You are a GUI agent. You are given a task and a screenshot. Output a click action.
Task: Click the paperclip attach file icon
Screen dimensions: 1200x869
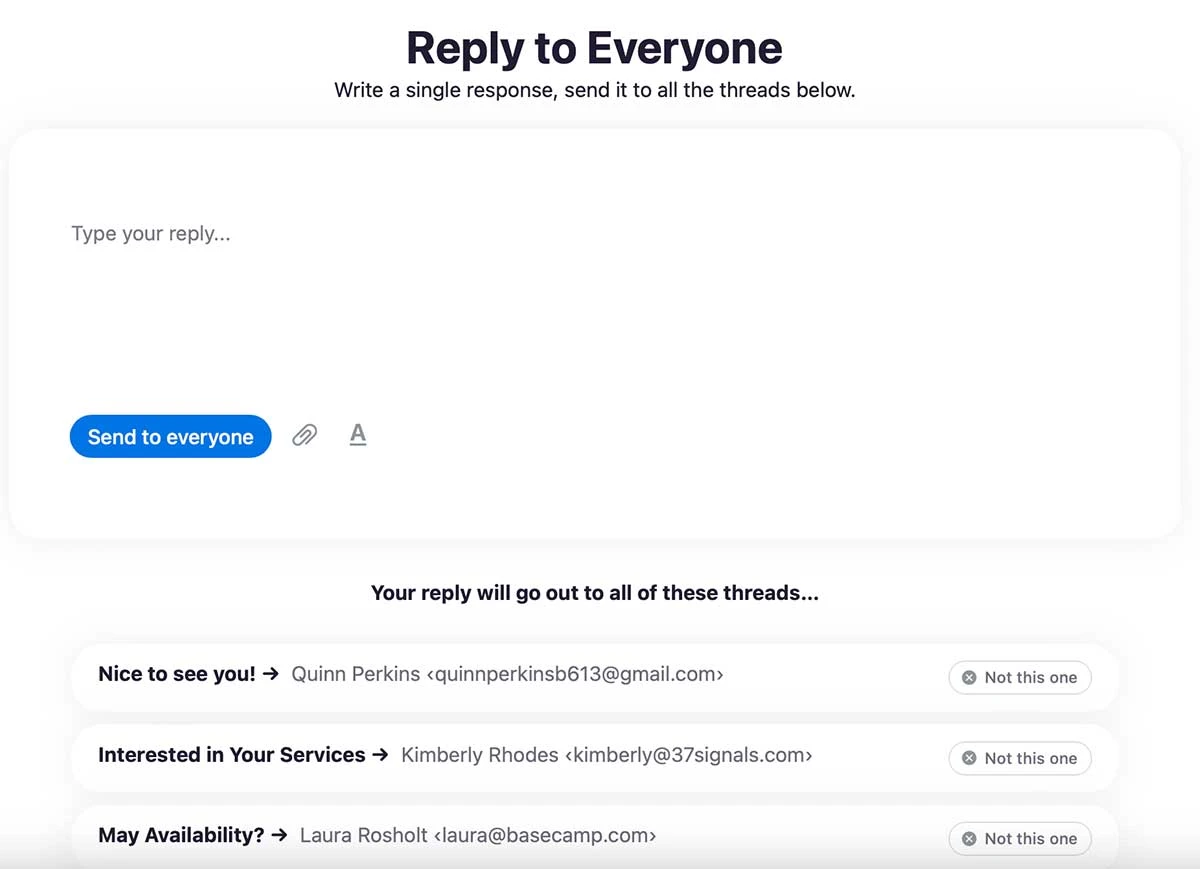[x=304, y=435]
